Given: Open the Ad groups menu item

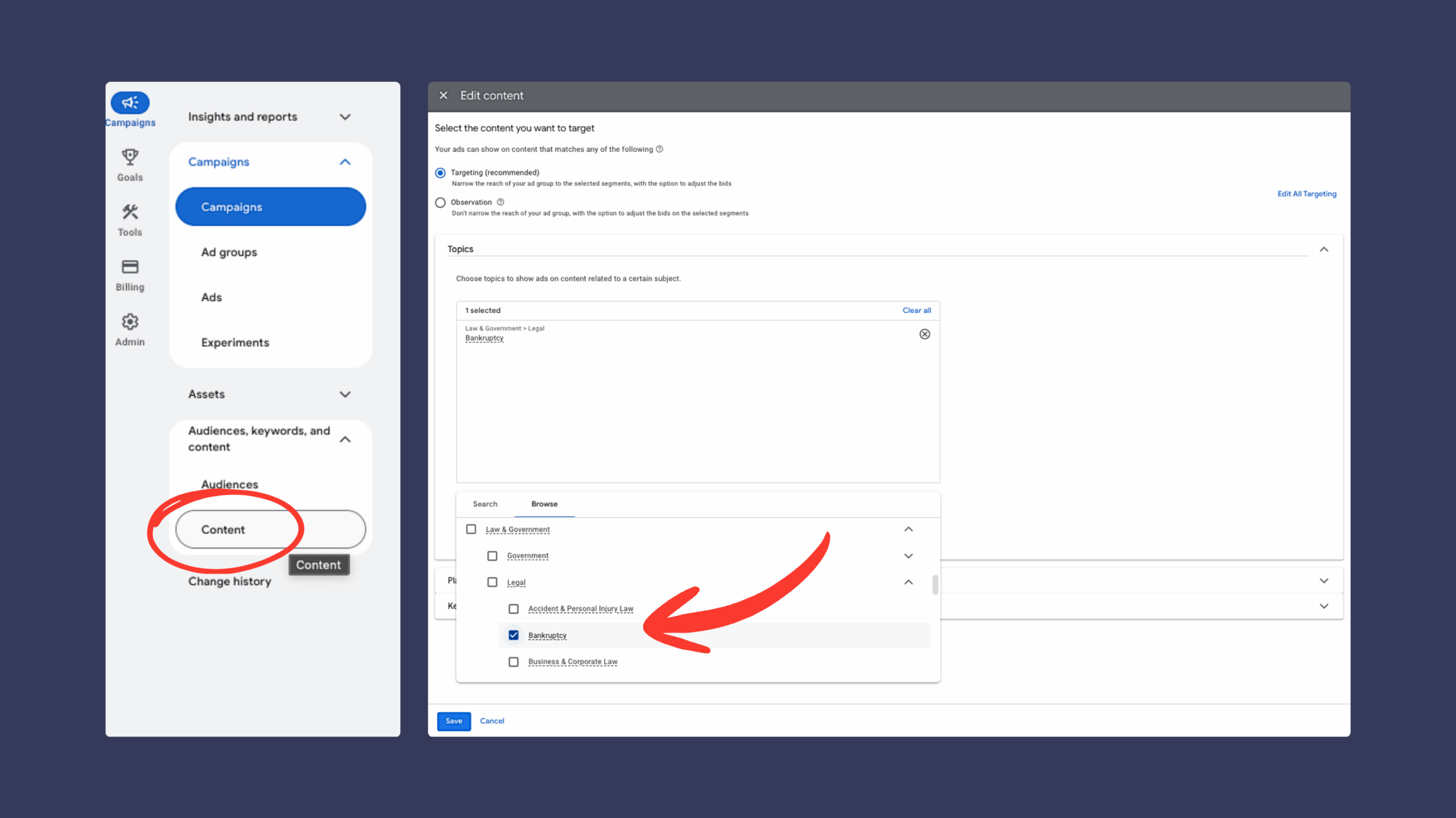Looking at the screenshot, I should pos(229,252).
